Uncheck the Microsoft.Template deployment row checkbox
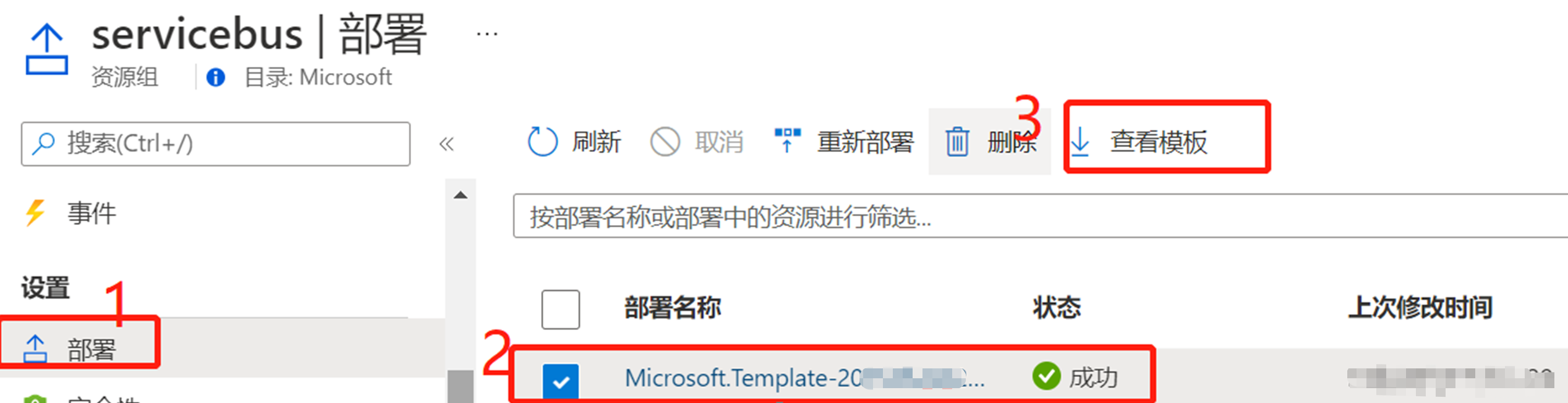1568x403 pixels. [x=560, y=381]
